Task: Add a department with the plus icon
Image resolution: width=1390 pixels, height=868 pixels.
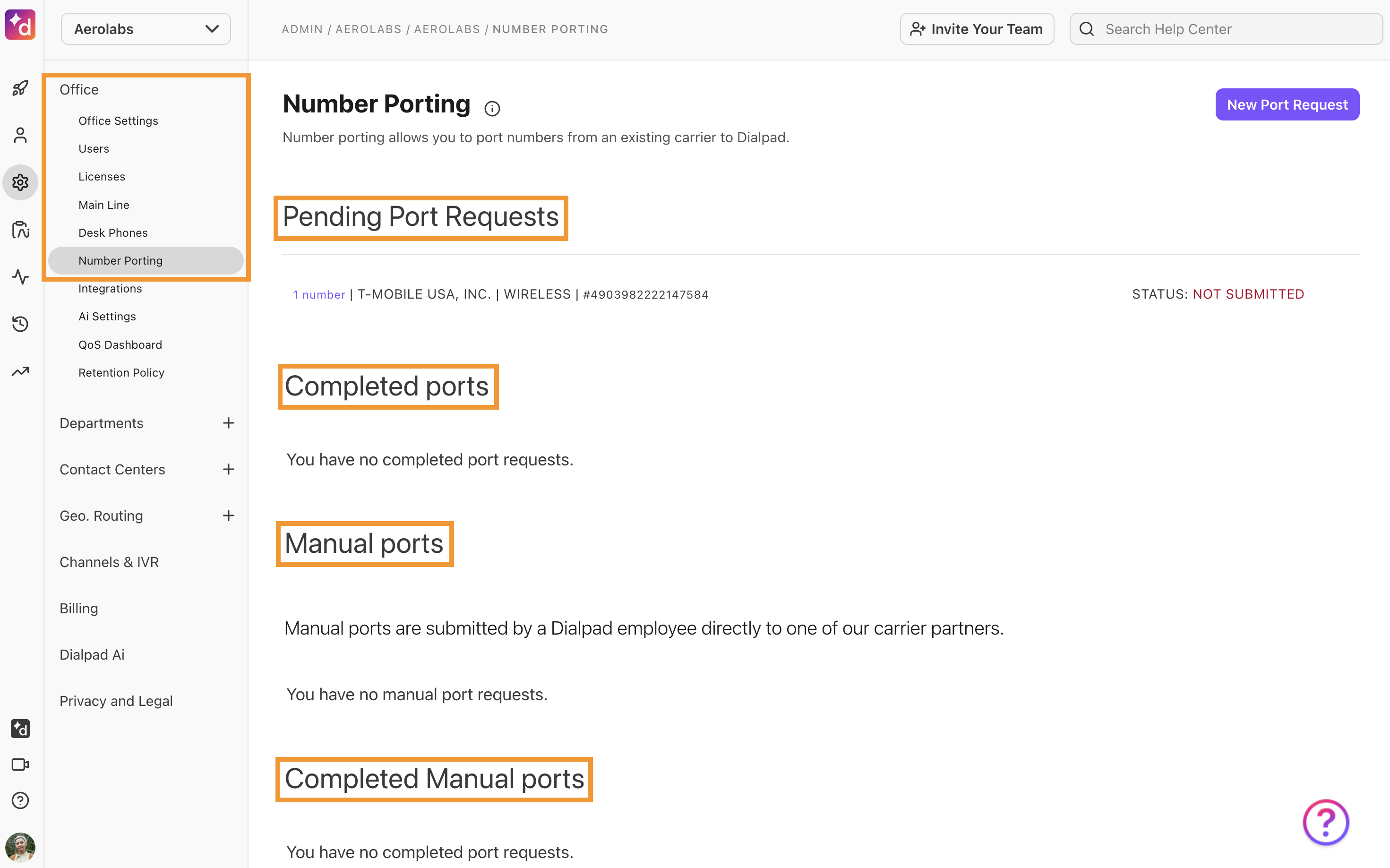Action: [x=228, y=423]
